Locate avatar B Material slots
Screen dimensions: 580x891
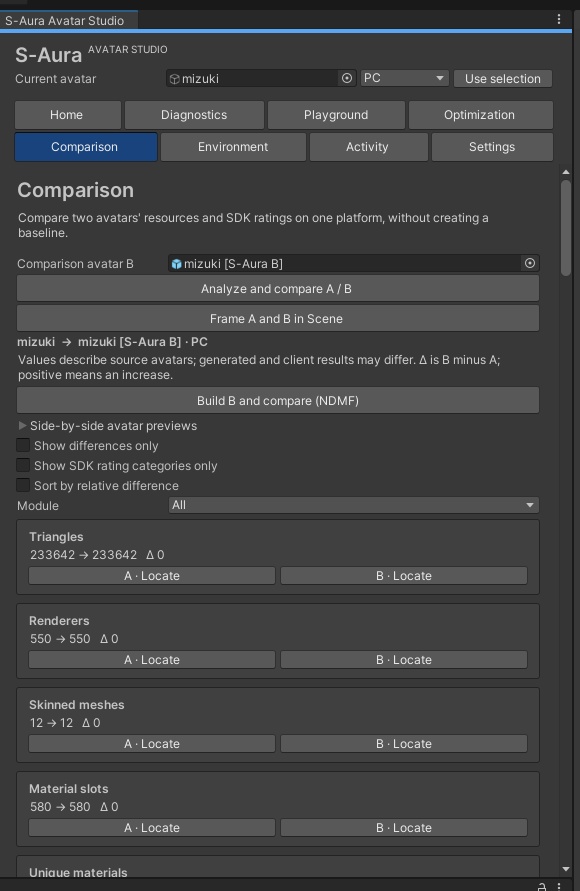(x=404, y=828)
